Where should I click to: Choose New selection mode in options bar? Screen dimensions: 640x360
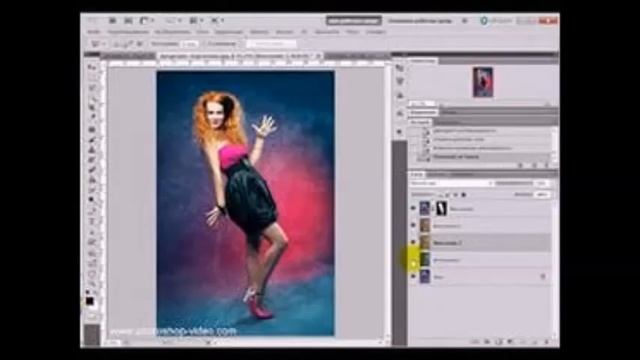[x=116, y=44]
